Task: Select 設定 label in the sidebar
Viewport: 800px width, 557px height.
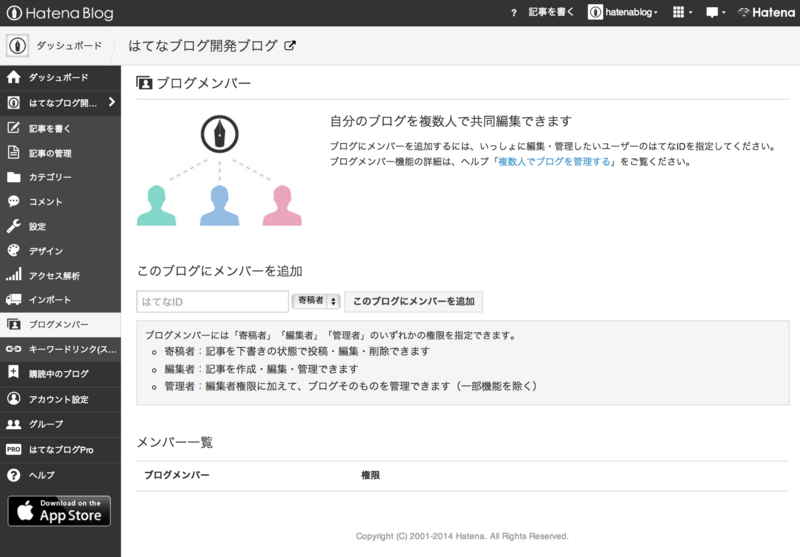Action: pyautogui.click(x=37, y=226)
